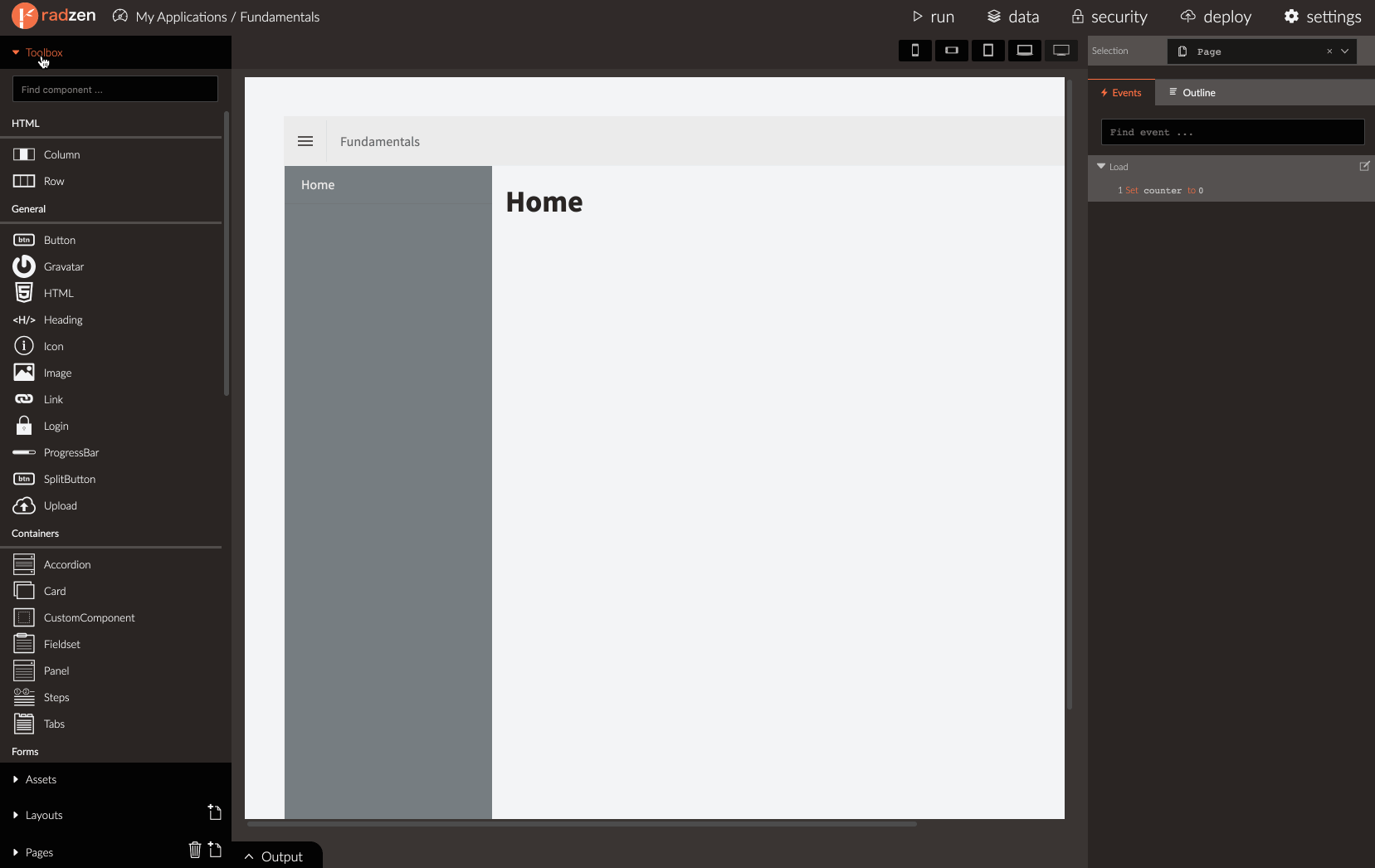The image size is (1375, 868).
Task: Open the Output panel at bottom
Action: (274, 856)
